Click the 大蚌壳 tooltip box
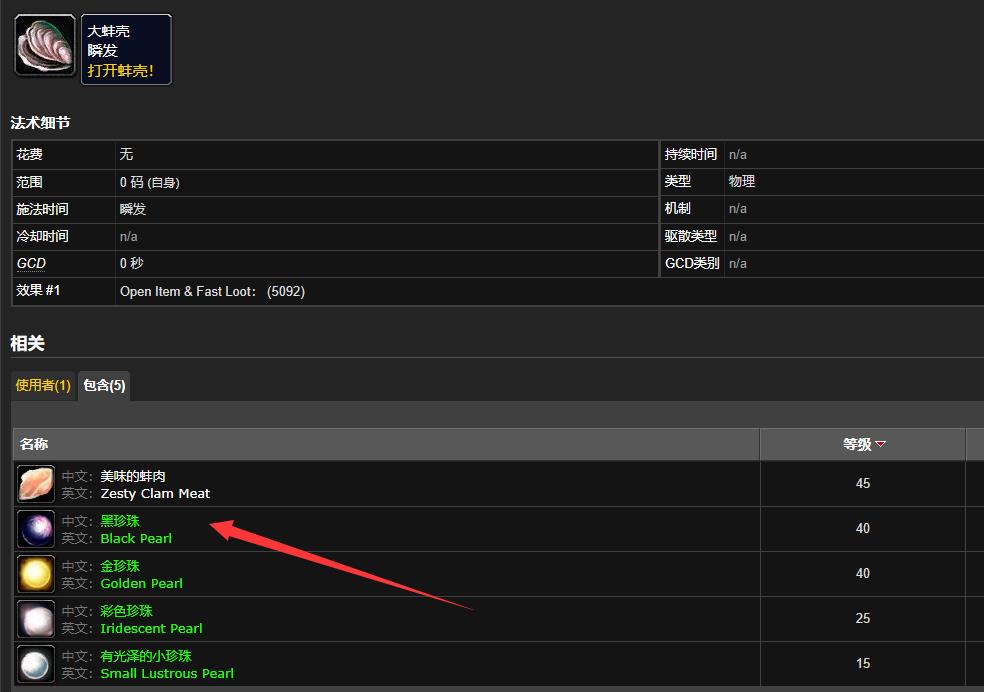The height and width of the screenshot is (692, 984). 126,50
